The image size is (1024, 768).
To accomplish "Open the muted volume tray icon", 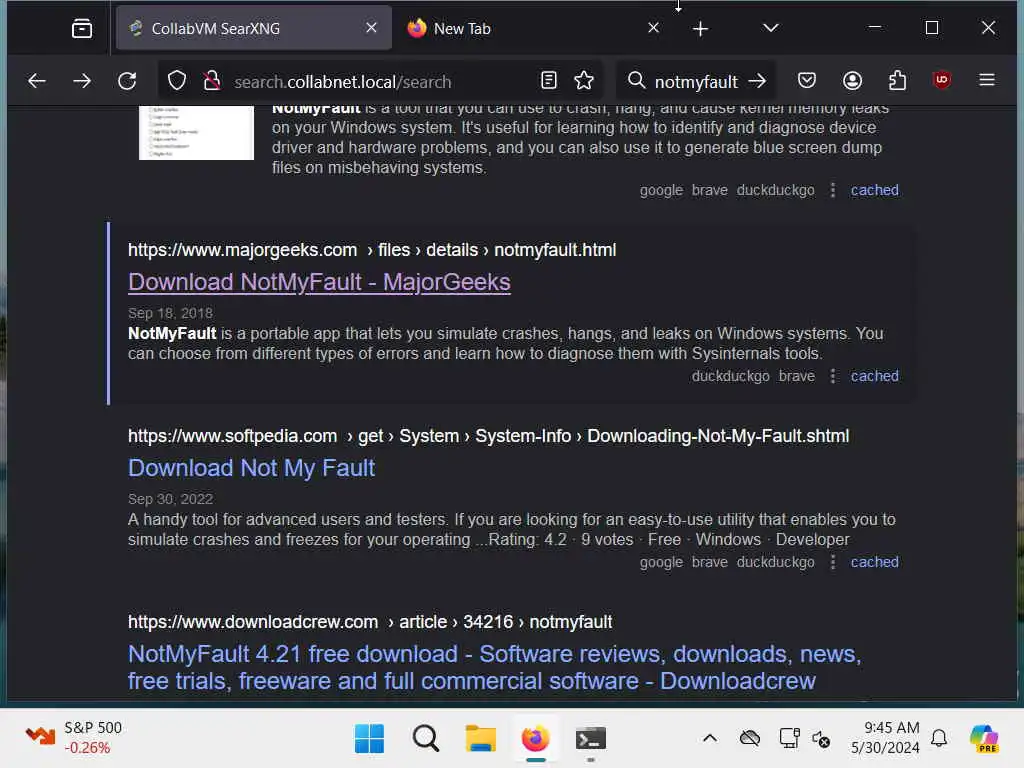I will tap(821, 739).
